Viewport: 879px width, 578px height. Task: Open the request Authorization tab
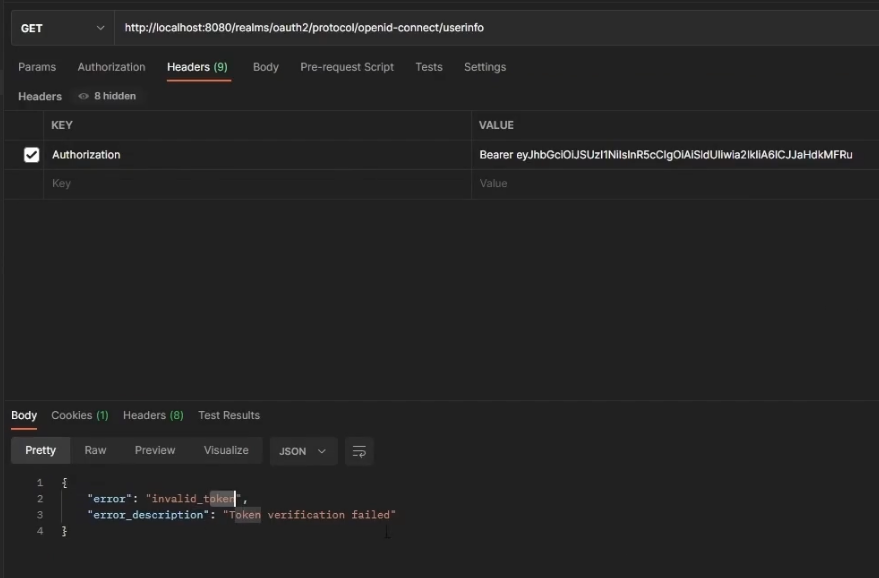pos(111,67)
